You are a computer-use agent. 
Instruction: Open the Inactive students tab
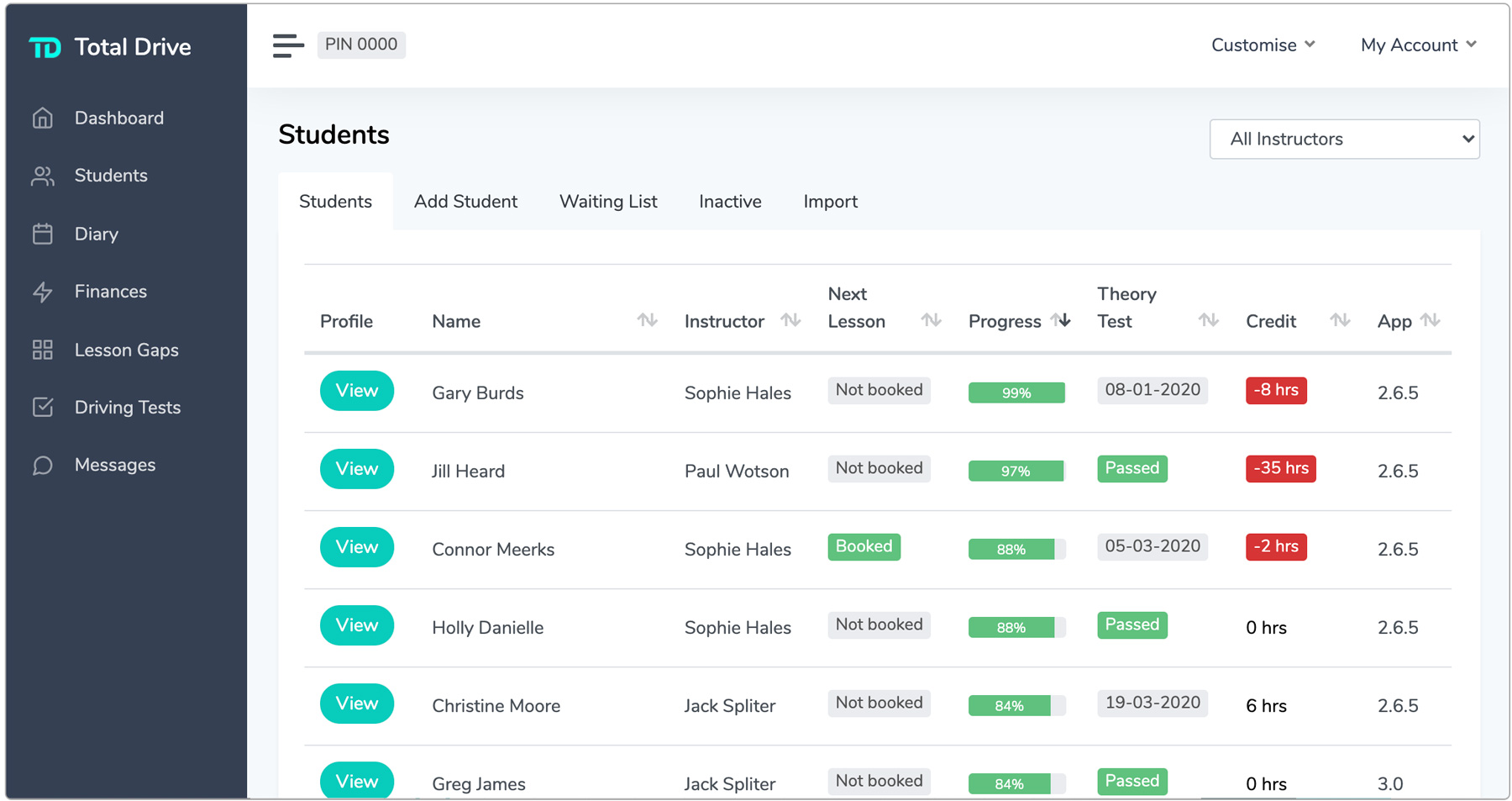click(x=729, y=201)
